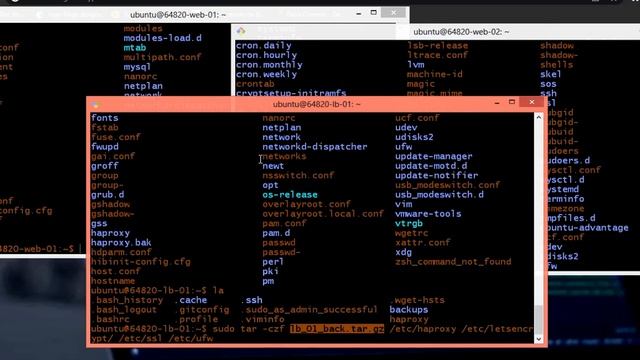This screenshot has width=640, height=360.
Task: Close the web-01 terminal window
Action: point(393,13)
